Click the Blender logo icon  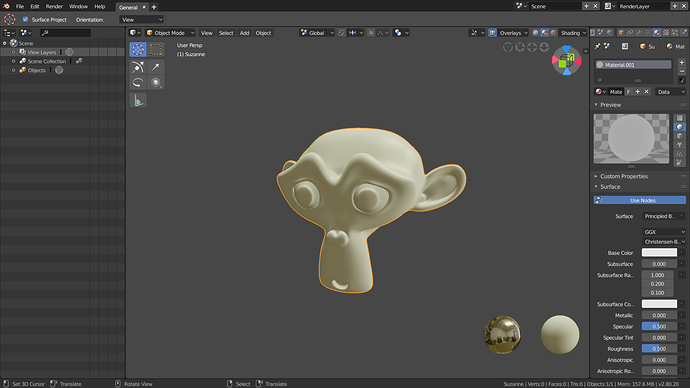7,6
